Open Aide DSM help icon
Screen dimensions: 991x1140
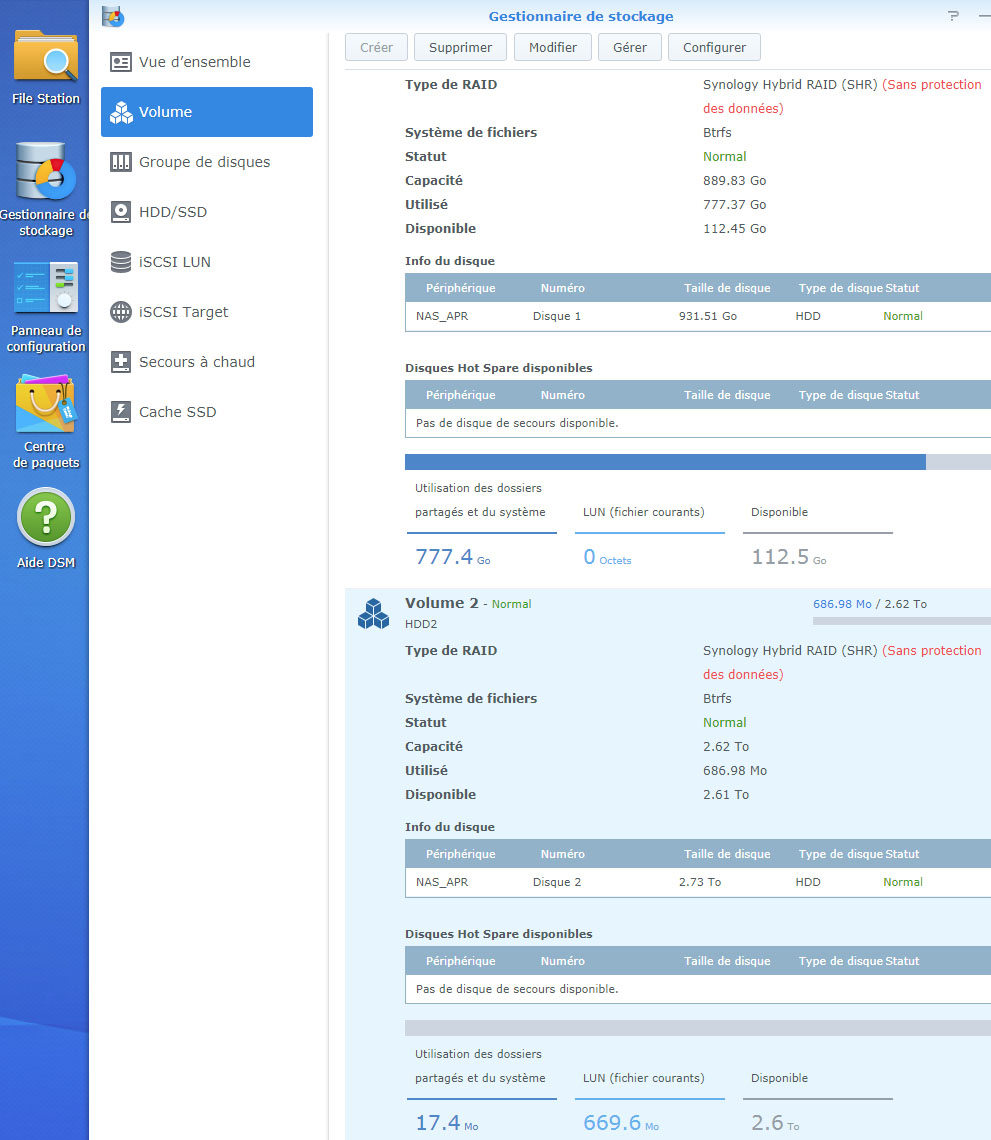(x=46, y=529)
